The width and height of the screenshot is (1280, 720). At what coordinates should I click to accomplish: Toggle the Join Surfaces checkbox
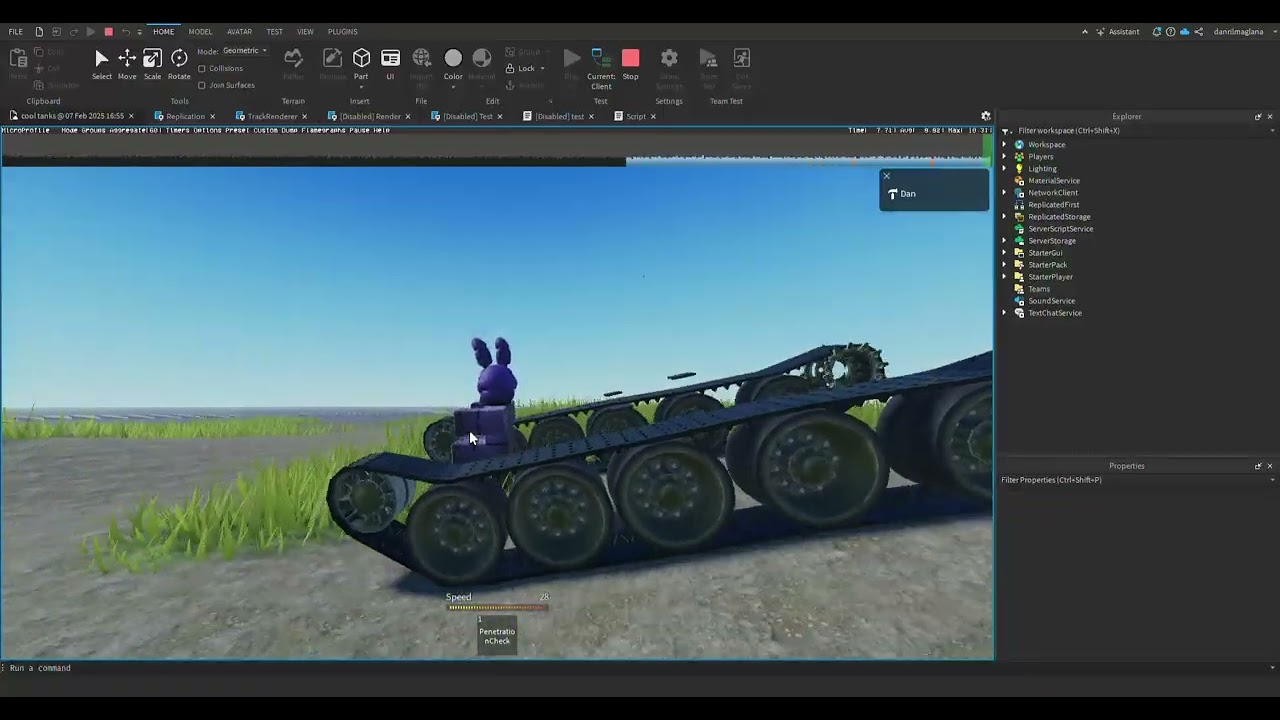202,85
